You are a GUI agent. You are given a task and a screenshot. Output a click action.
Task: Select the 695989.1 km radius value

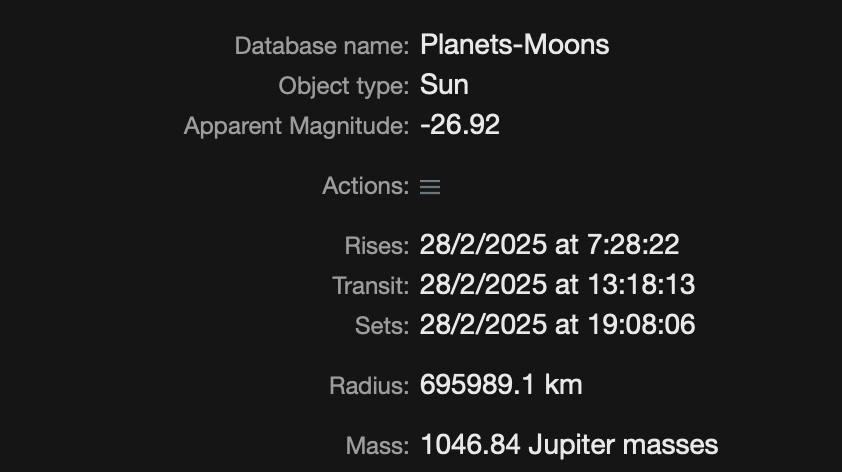501,384
